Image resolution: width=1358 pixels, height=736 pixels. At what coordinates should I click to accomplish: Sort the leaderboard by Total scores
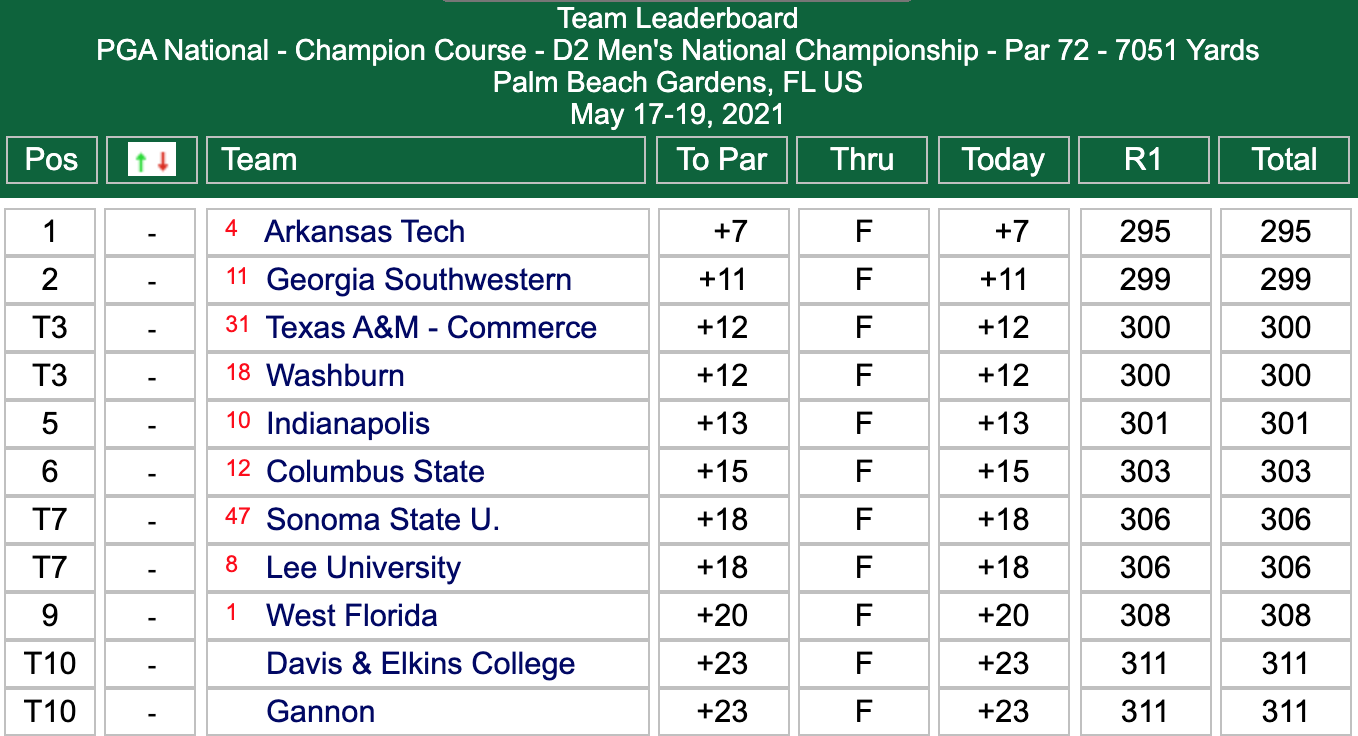point(1284,159)
